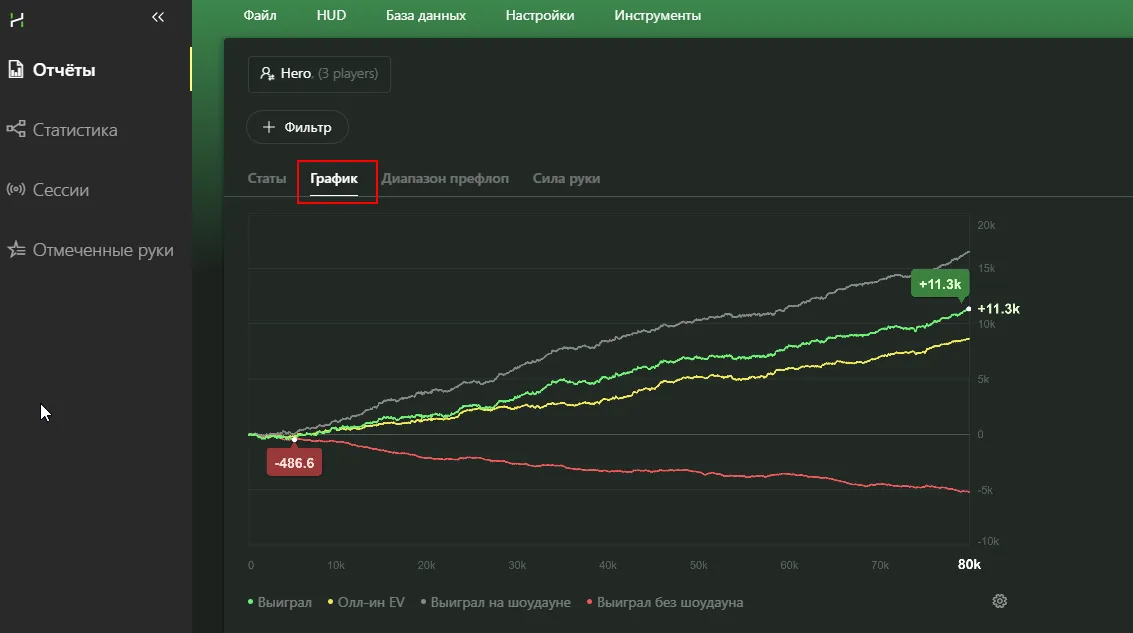
Task: Open the Настройки menu
Action: [540, 15]
